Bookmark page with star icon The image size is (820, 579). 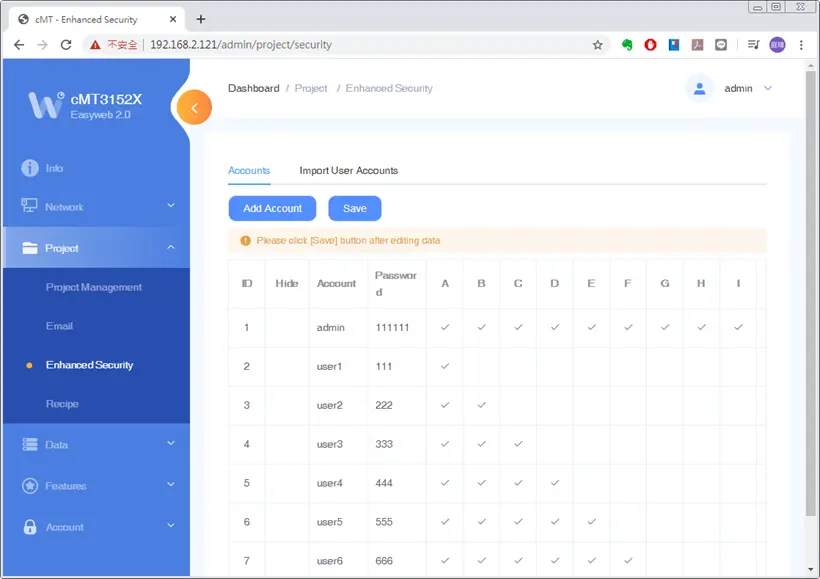[597, 45]
